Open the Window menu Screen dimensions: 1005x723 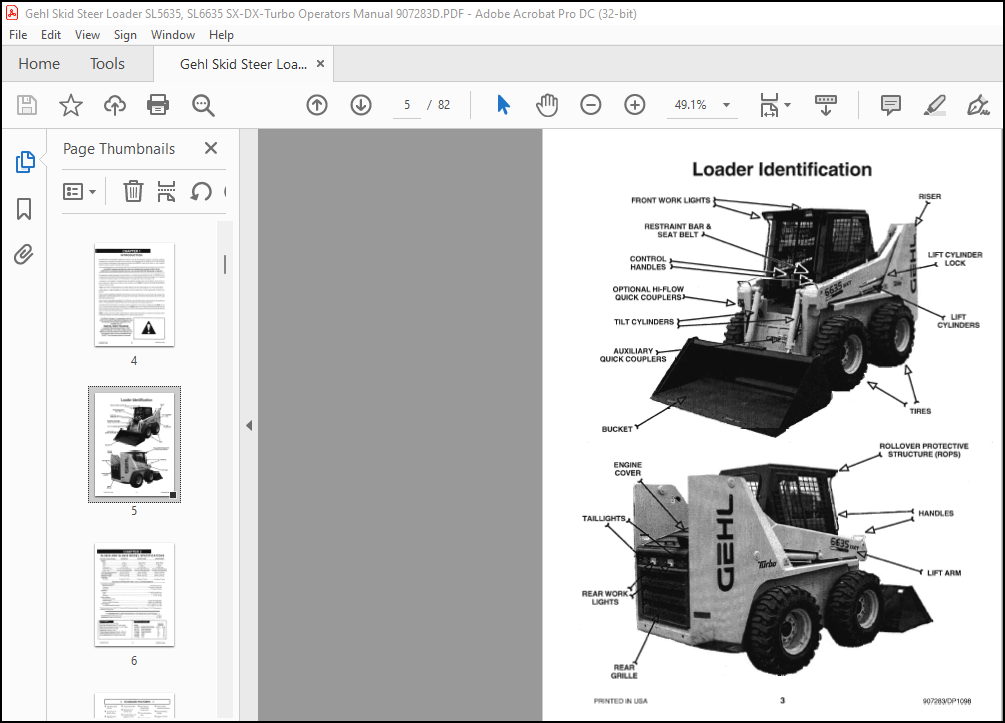172,35
